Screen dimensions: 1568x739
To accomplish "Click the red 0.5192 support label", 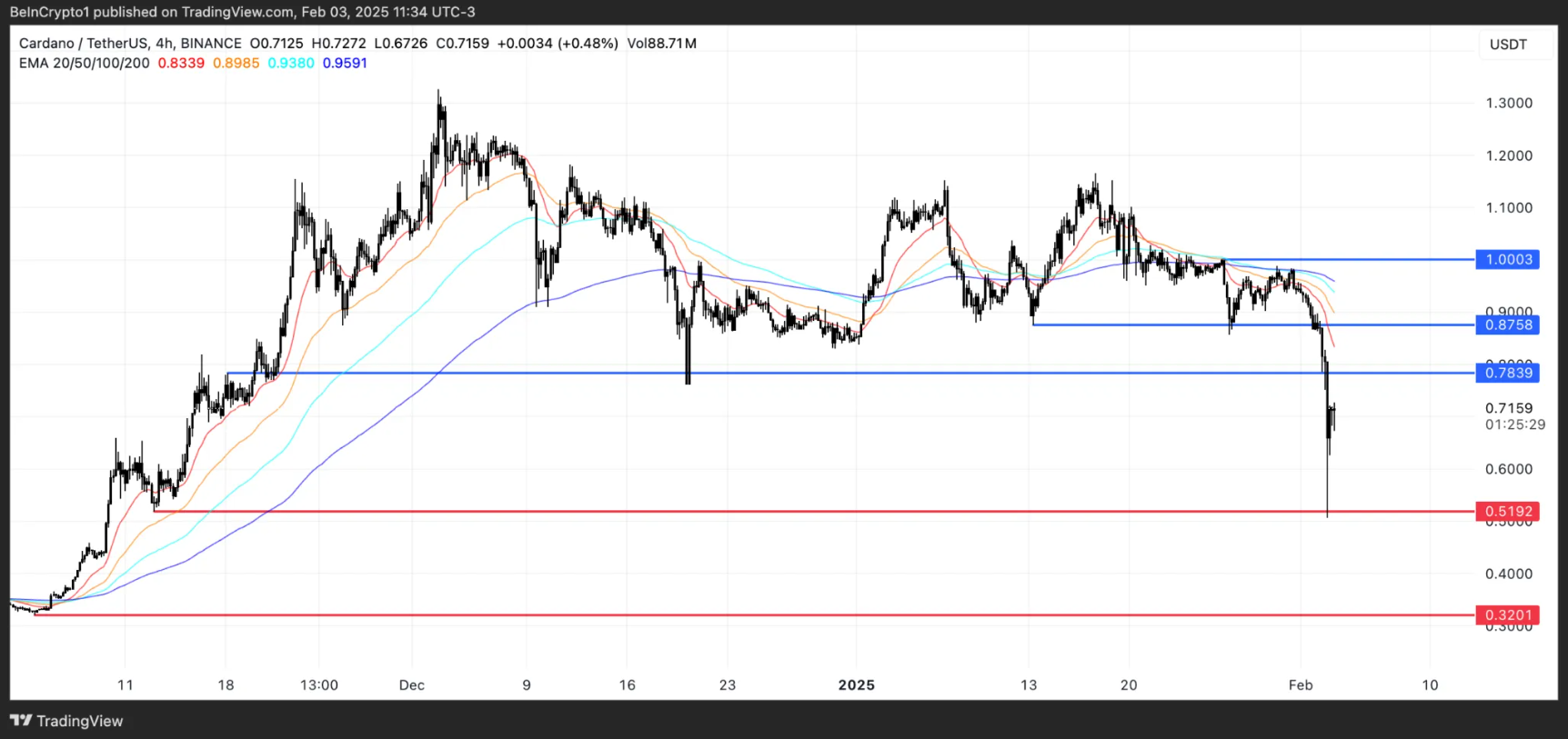I will 1508,511.
